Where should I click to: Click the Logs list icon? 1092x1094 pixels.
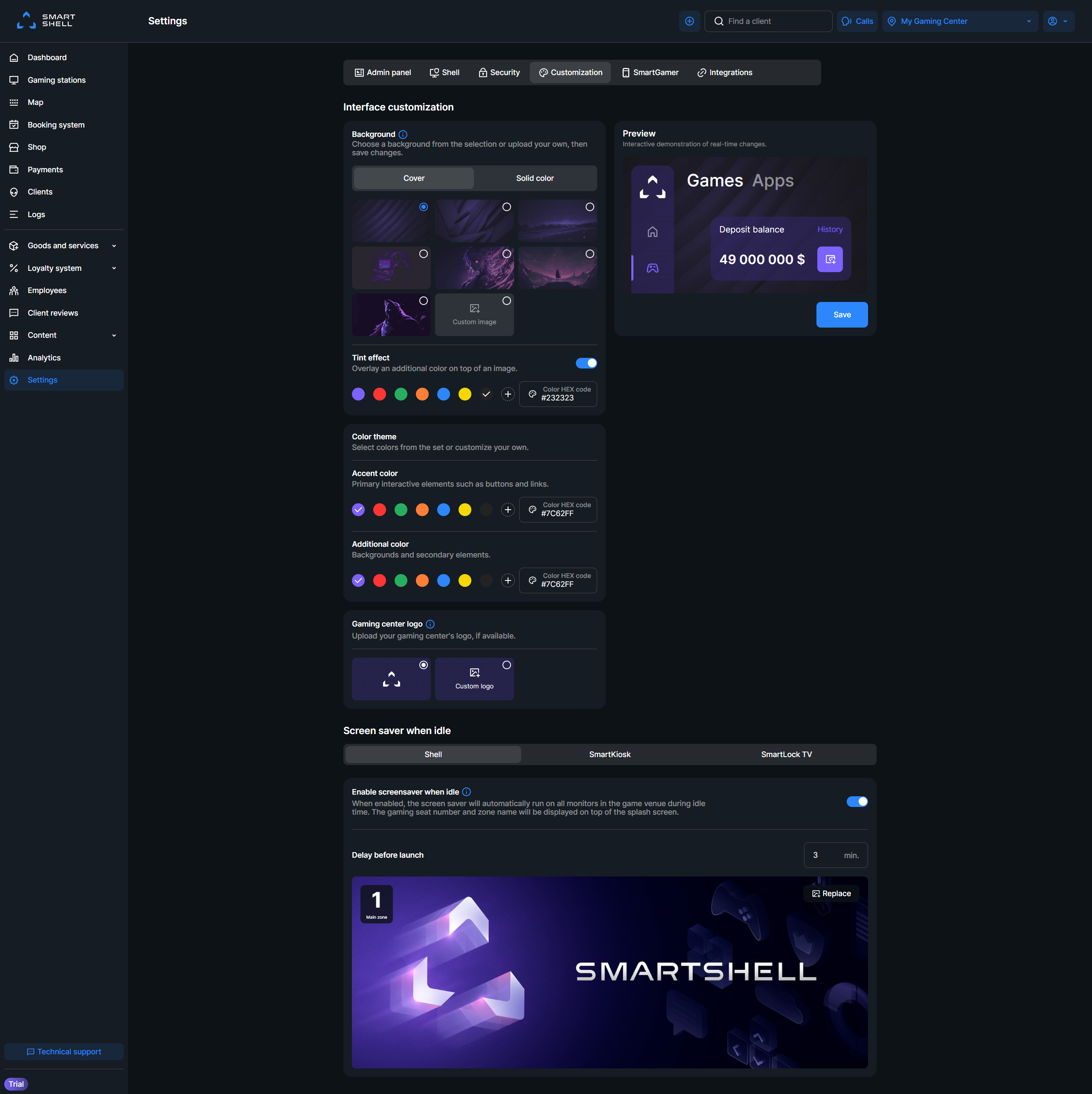point(14,215)
